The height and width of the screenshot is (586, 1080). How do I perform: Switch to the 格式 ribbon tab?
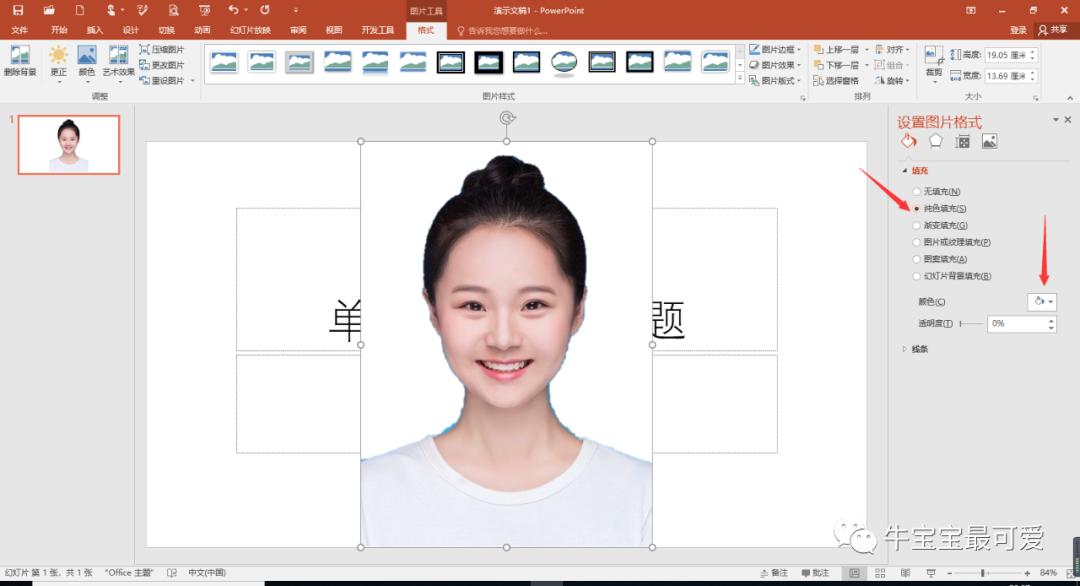point(425,30)
